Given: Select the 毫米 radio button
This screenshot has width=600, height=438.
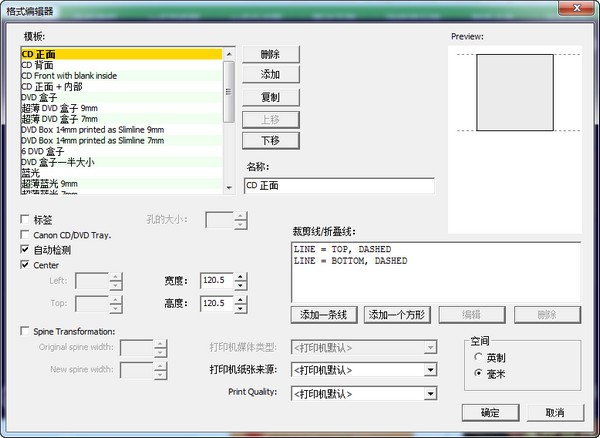Looking at the screenshot, I should point(479,373).
